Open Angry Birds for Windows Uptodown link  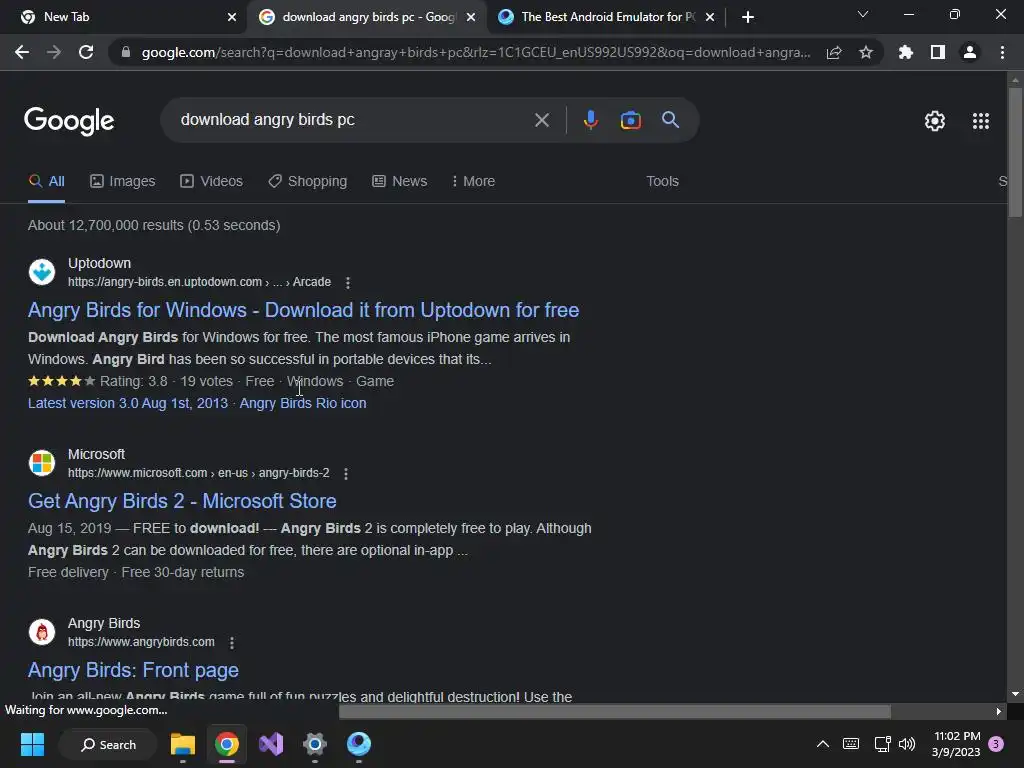(x=304, y=310)
